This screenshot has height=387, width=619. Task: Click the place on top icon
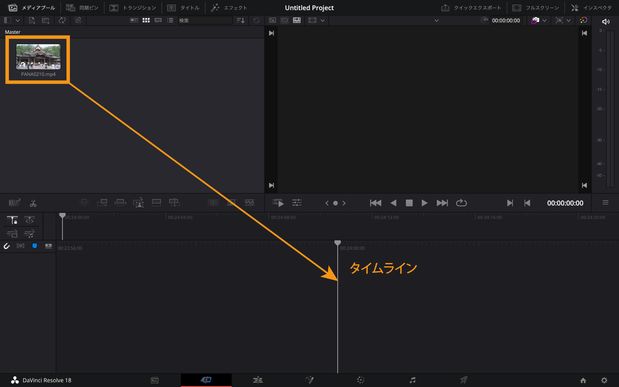tap(156, 203)
